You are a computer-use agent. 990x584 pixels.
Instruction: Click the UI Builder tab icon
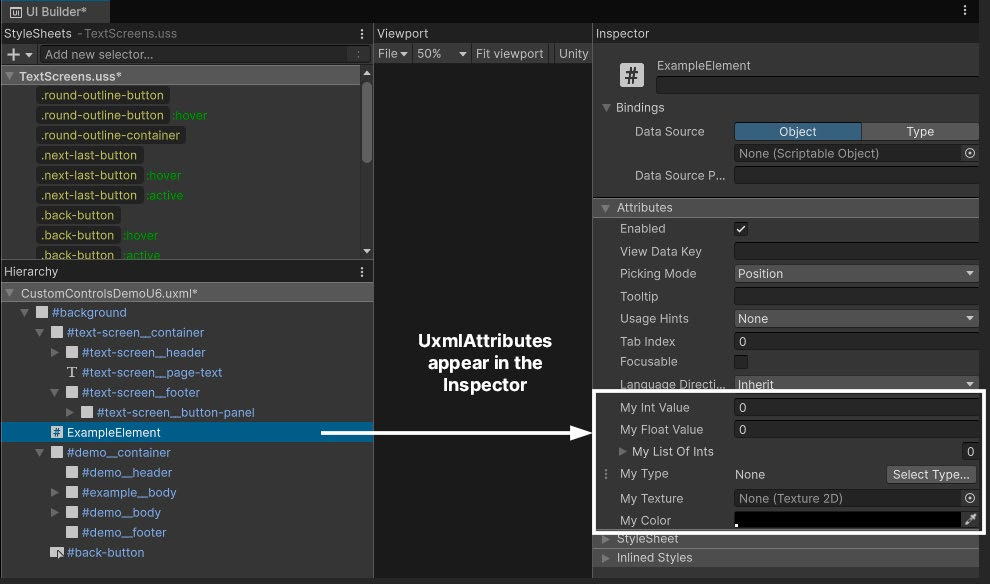point(16,12)
